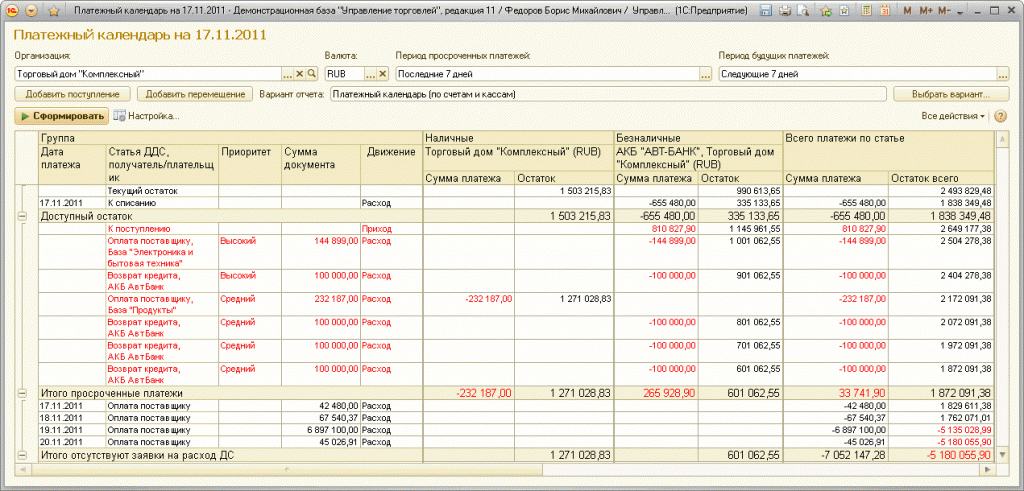Viewport: 1024px width, 491px height.
Task: Click the favorites star next to main menu
Action: click(52, 10)
